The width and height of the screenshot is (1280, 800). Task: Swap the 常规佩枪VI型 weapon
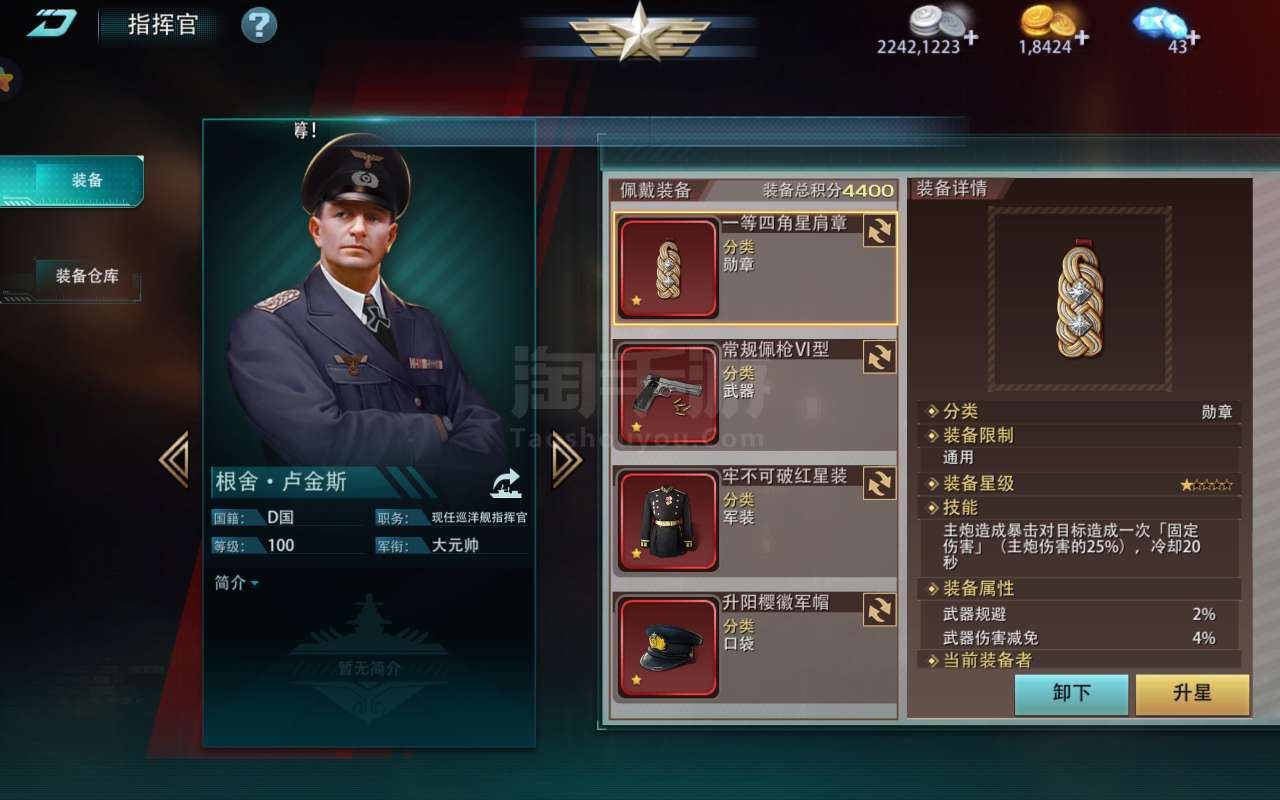[x=879, y=357]
